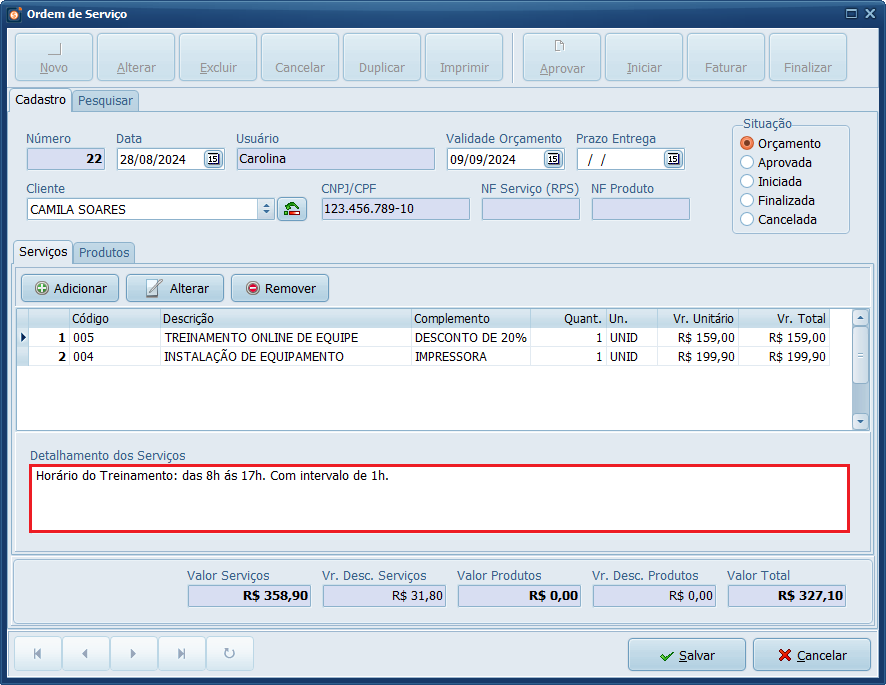Viewport: 886px width, 685px height.
Task: Click the client lookup icon beside Cliente
Action: point(292,209)
